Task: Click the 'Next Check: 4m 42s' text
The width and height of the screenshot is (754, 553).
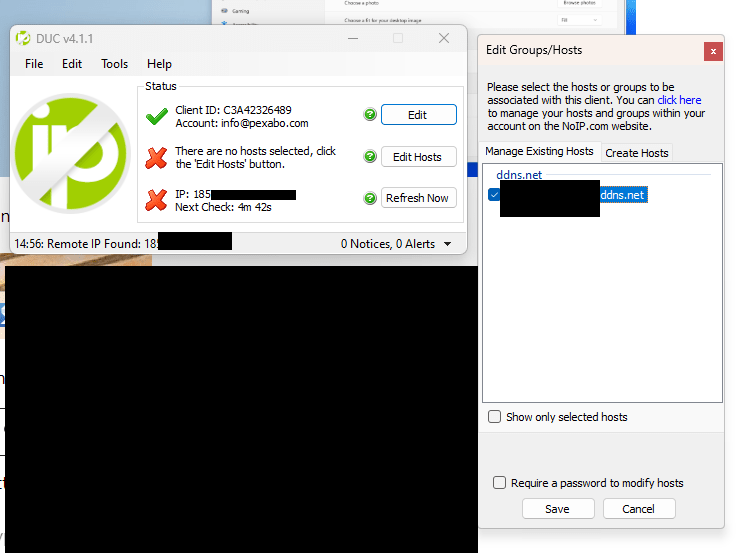Action: 223,207
